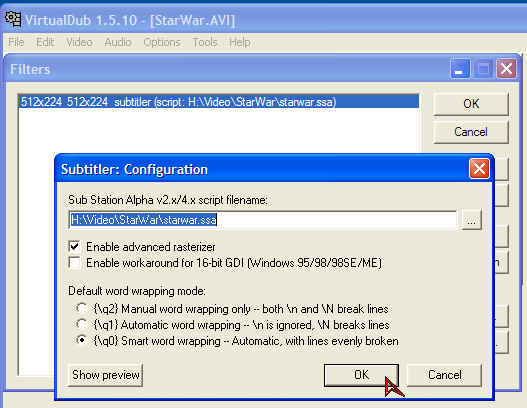The image size is (527, 408).
Task: Select q2 Manual word wrapping only option
Action: pos(81,308)
